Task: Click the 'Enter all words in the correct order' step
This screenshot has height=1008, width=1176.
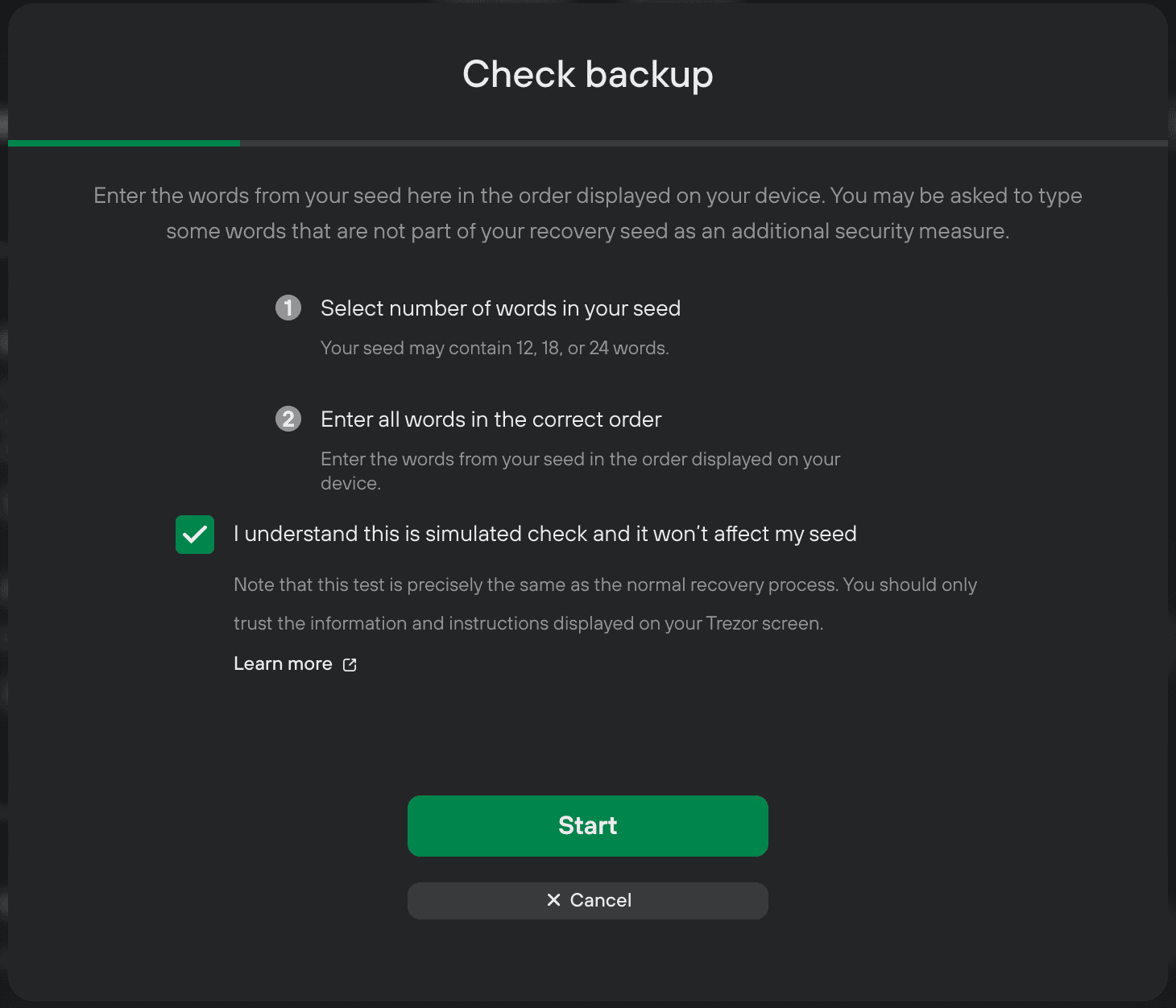Action: (x=491, y=419)
